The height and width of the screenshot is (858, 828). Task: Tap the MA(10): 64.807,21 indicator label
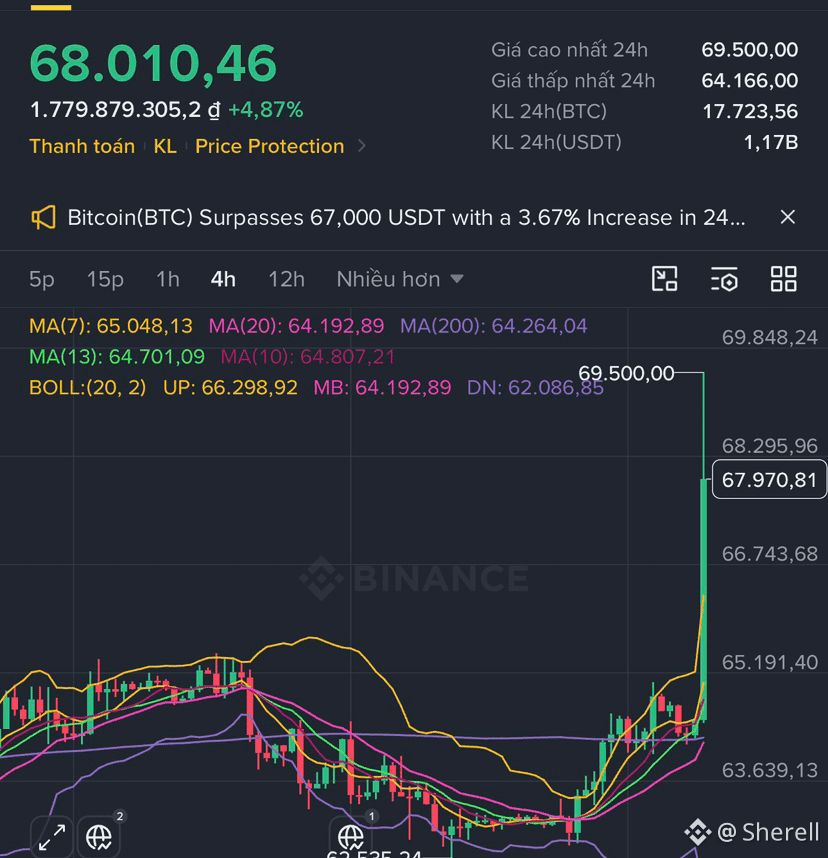coord(308,357)
